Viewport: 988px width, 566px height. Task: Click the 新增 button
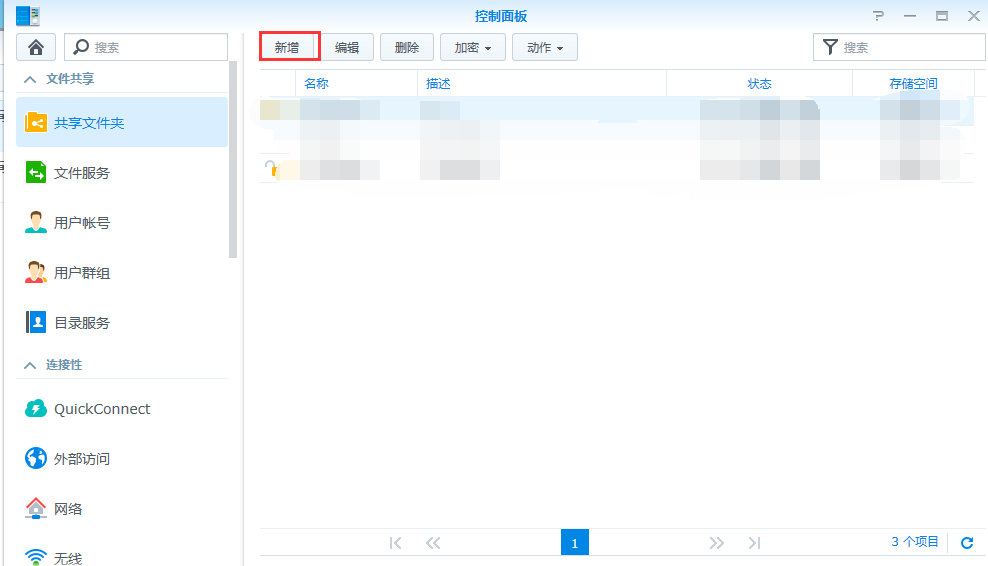point(289,47)
